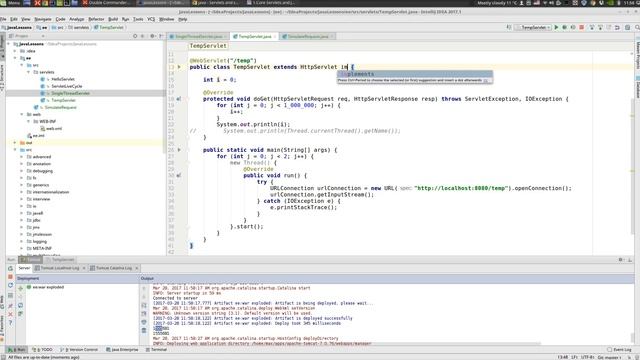Expand the jdbc package node
Screen dimensions: 640x360
(x=22, y=220)
